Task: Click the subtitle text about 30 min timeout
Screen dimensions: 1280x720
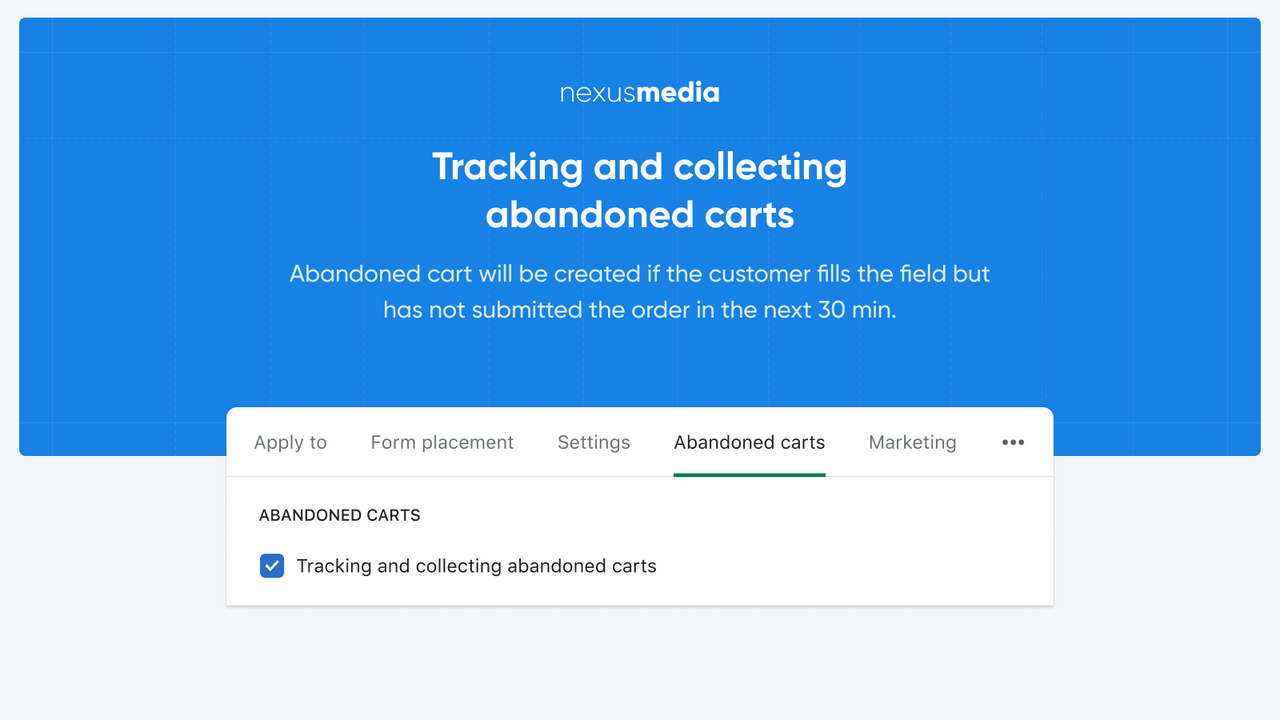Action: click(639, 292)
